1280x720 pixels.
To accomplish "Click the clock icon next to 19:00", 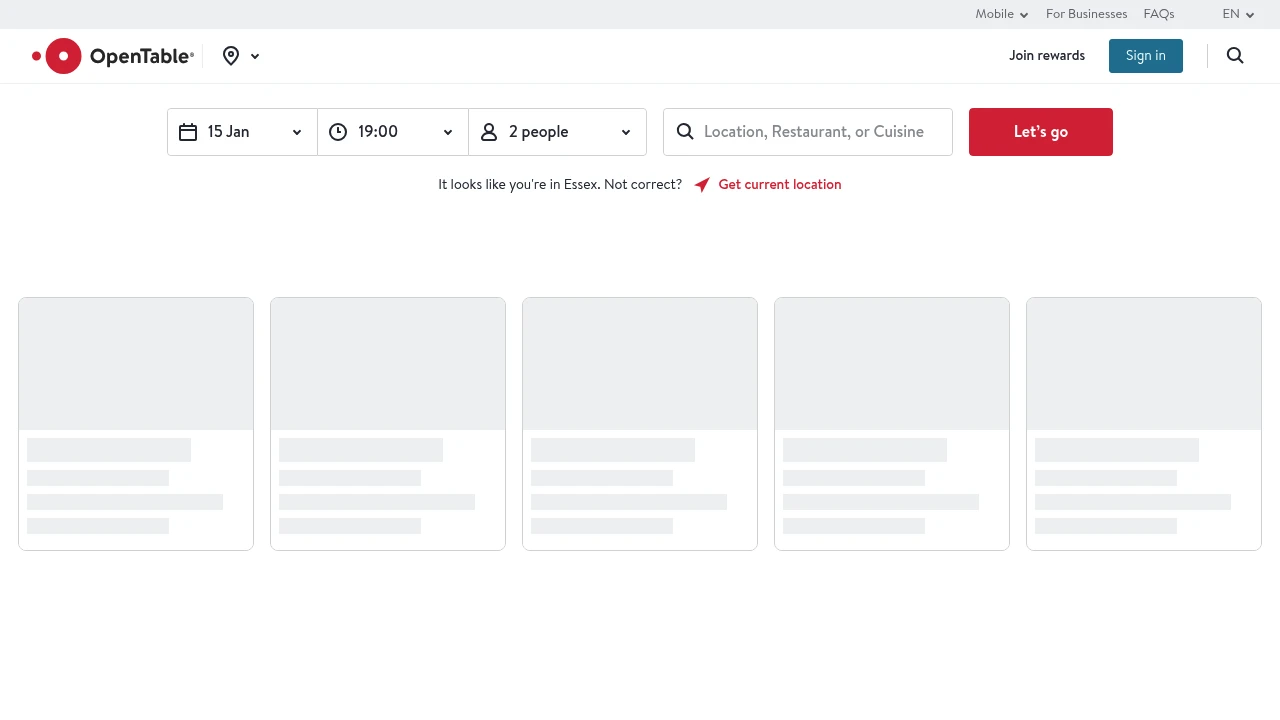I will (338, 131).
